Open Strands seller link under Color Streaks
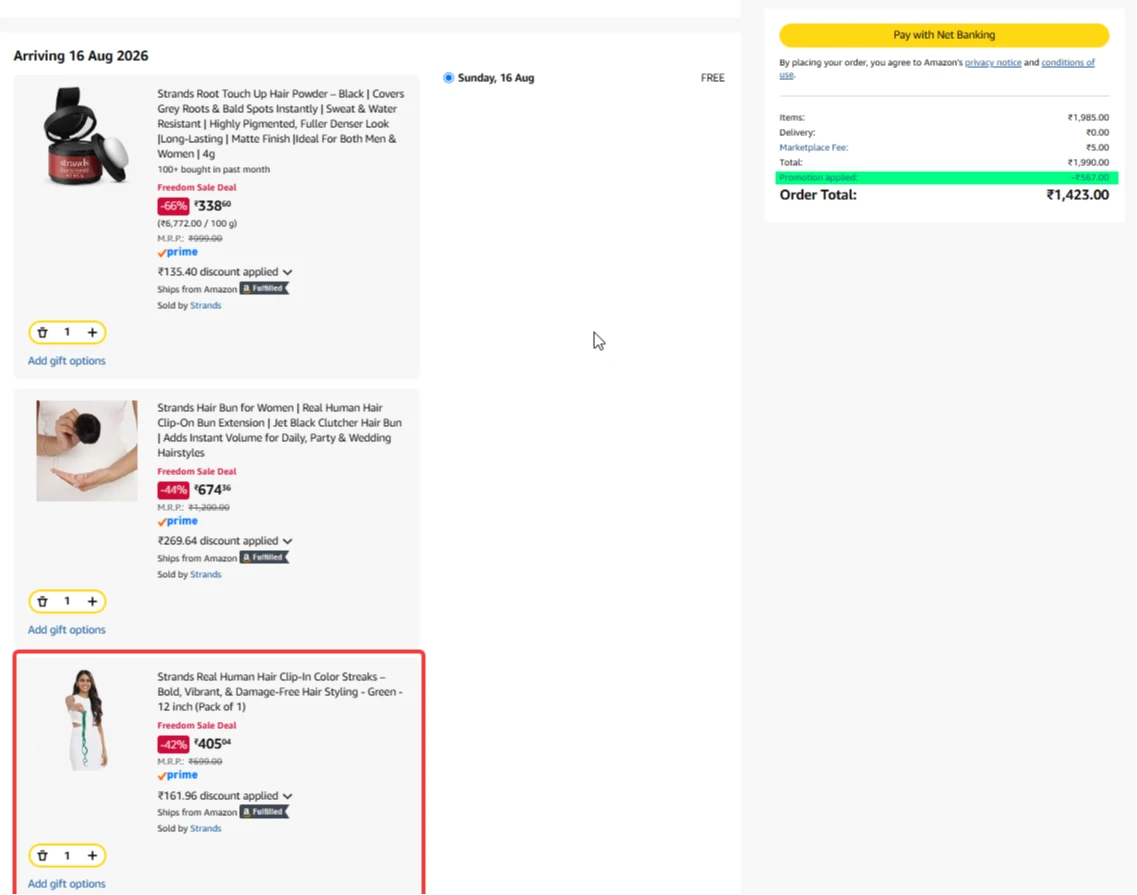Image resolution: width=1137 pixels, height=895 pixels. click(205, 828)
